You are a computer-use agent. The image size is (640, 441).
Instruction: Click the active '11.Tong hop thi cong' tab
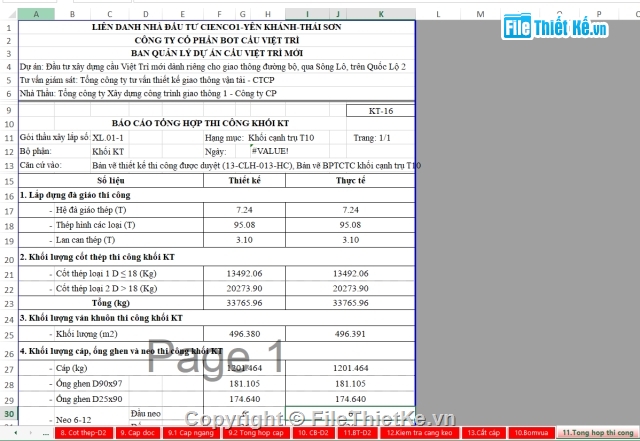598,433
